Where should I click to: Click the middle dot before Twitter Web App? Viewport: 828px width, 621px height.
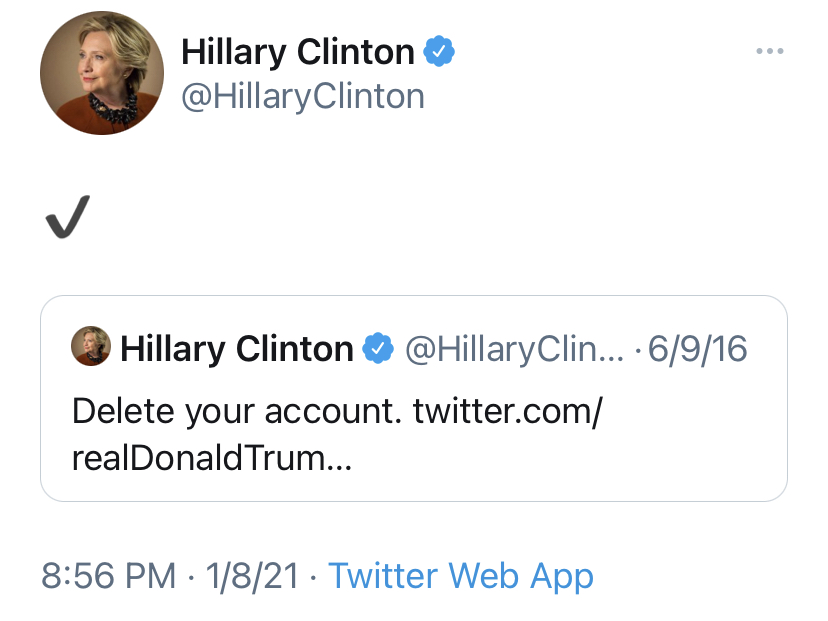coord(313,577)
